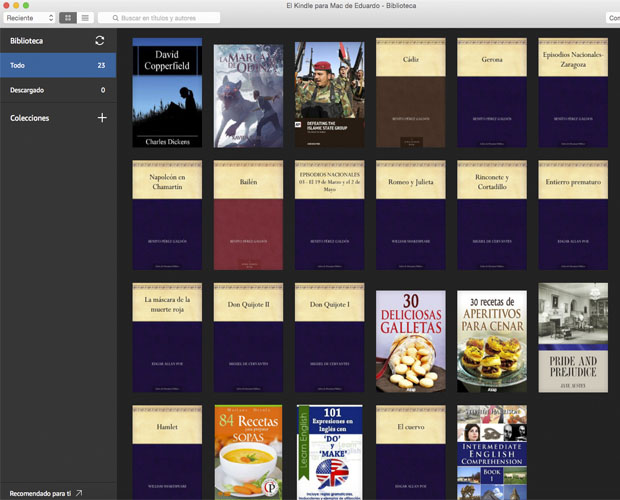Open the Bailén book

coord(248,215)
